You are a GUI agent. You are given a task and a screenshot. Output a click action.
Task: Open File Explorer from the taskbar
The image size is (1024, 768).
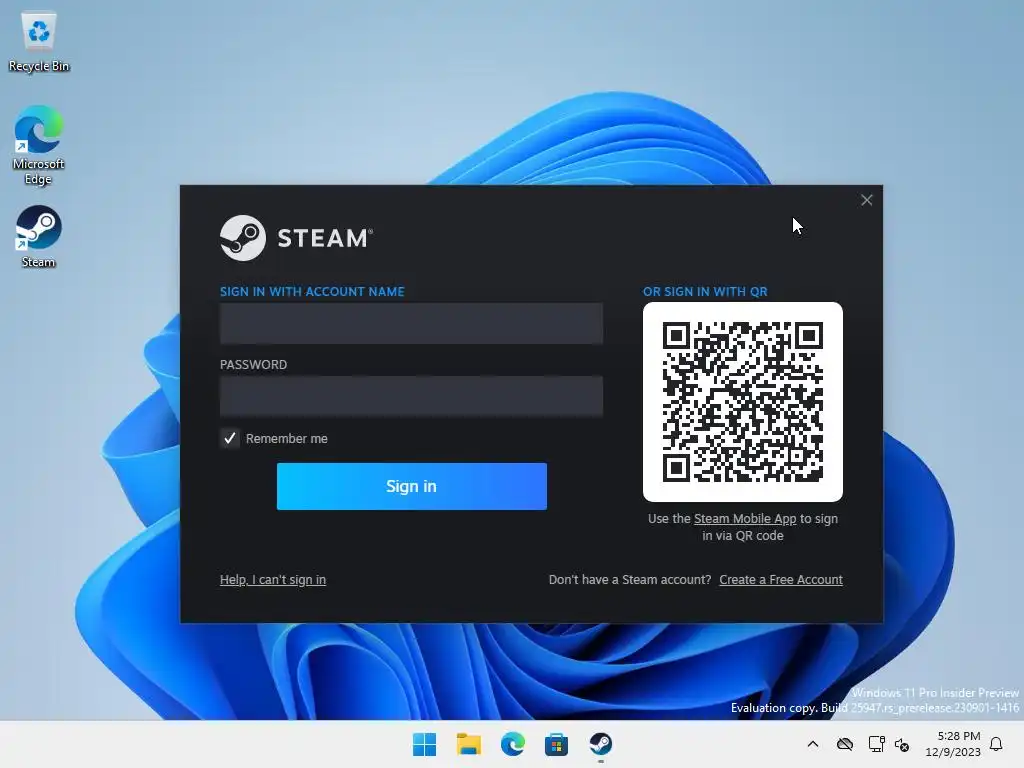(468, 744)
